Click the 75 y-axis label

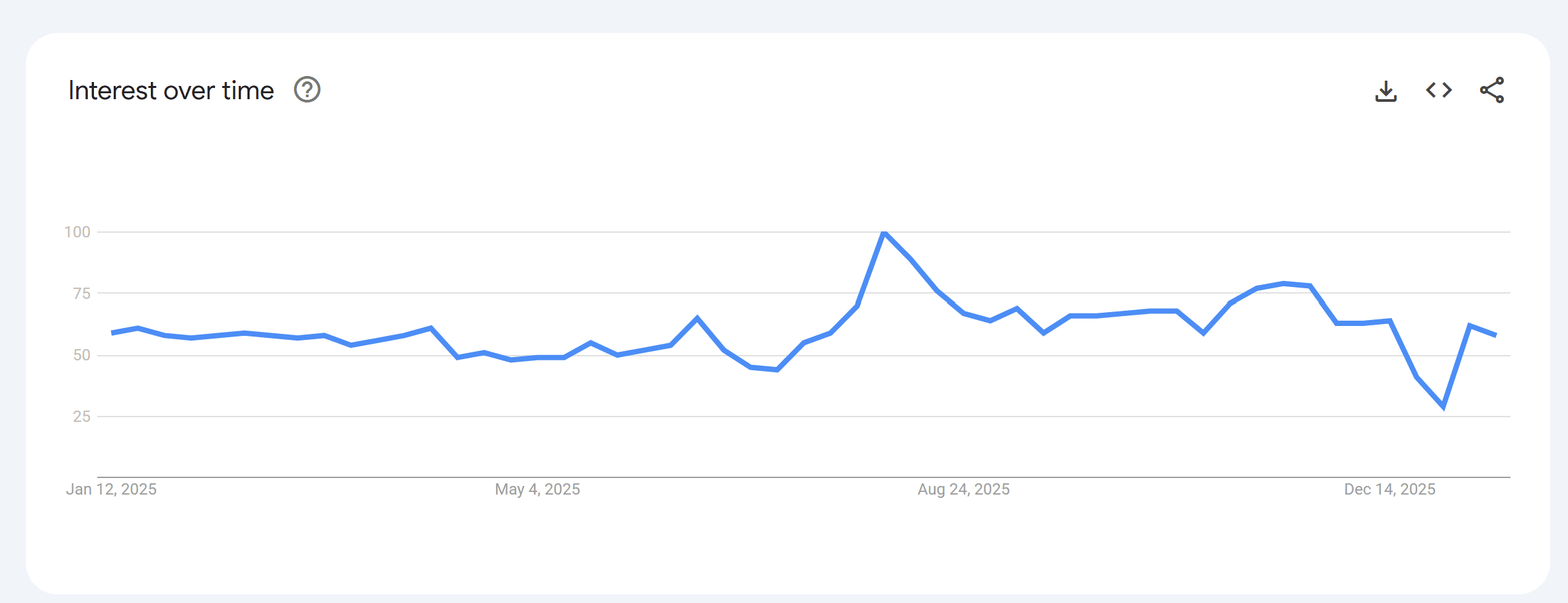(x=81, y=294)
